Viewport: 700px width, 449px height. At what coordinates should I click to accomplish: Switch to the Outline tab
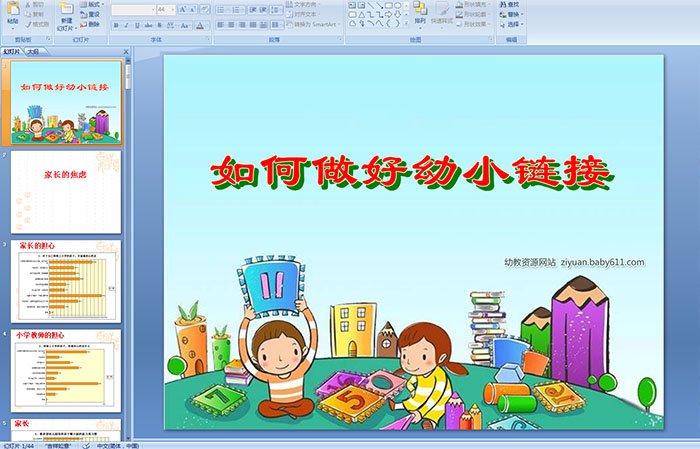point(34,52)
